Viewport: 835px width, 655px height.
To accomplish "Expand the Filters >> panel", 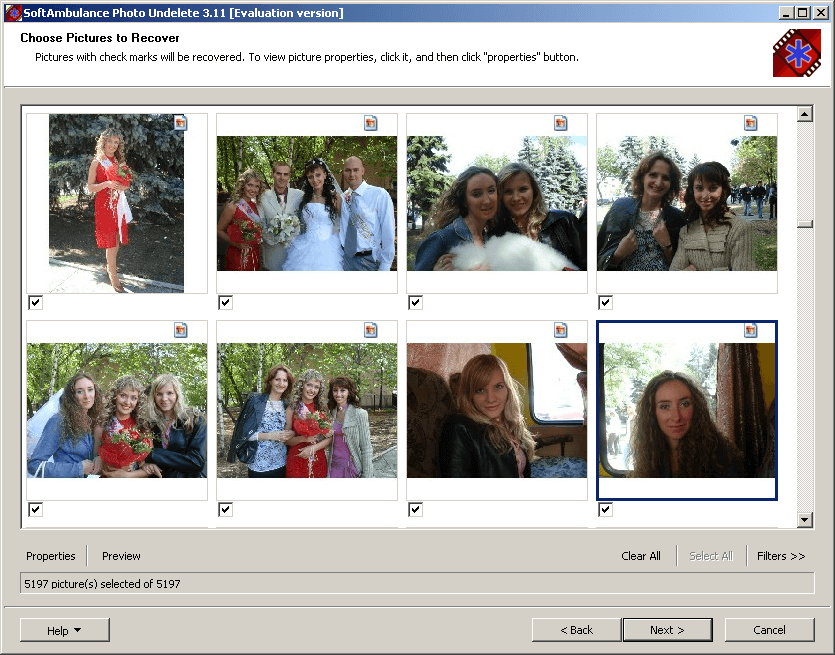I will [781, 556].
